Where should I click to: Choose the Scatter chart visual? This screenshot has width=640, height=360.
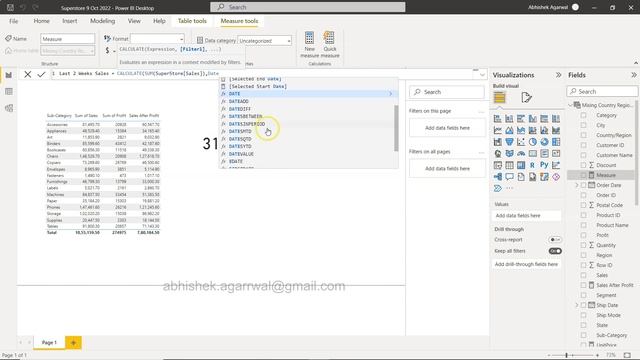521,142
